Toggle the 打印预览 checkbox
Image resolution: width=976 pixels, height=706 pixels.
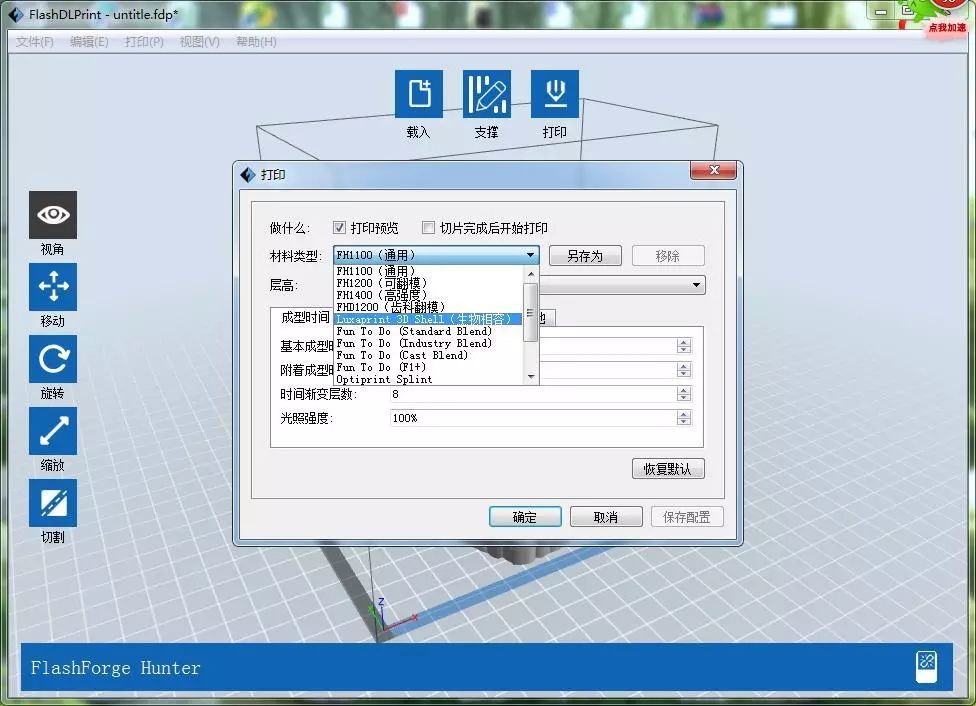339,228
